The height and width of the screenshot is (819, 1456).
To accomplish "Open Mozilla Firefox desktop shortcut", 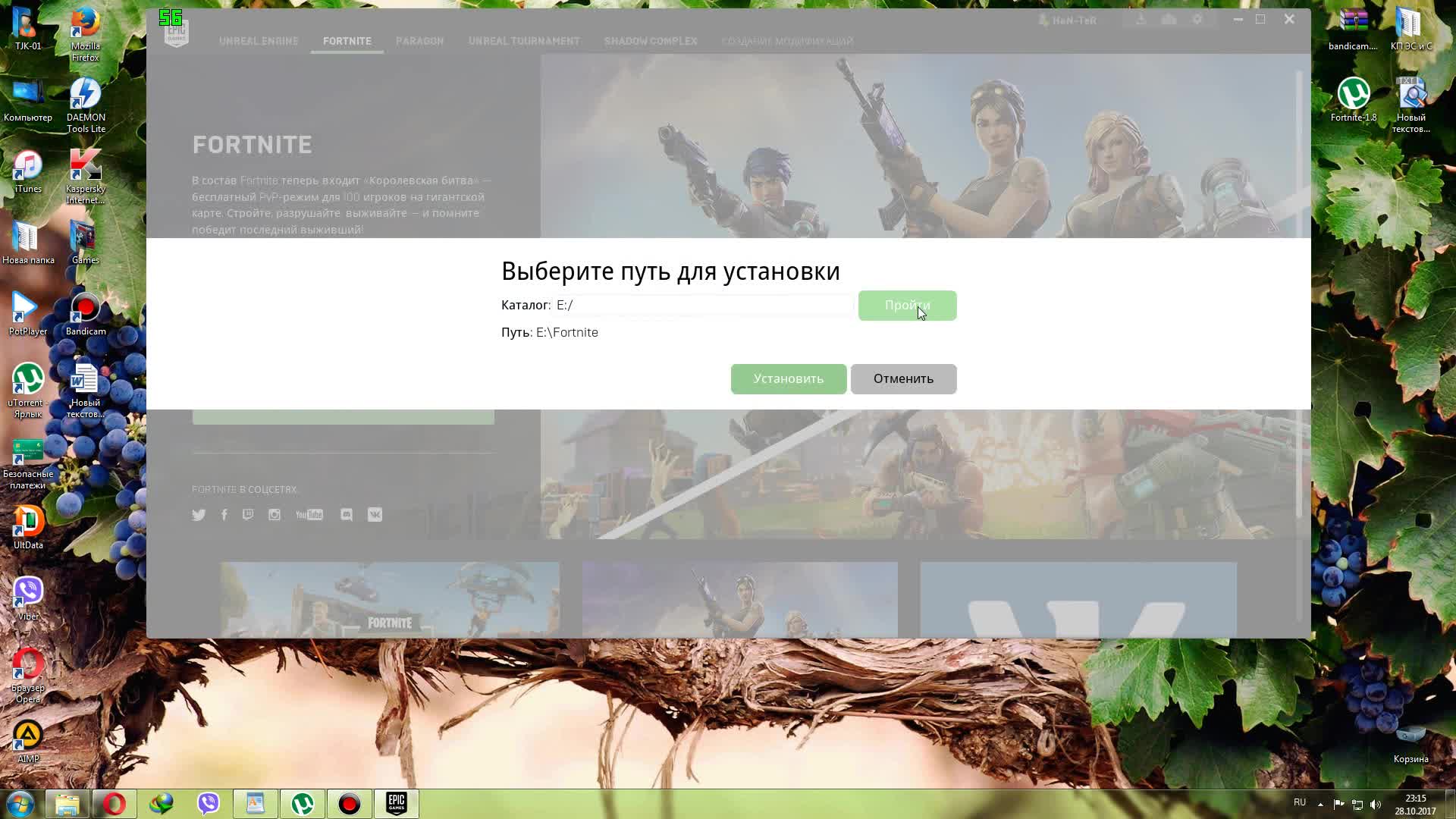I will click(x=85, y=35).
